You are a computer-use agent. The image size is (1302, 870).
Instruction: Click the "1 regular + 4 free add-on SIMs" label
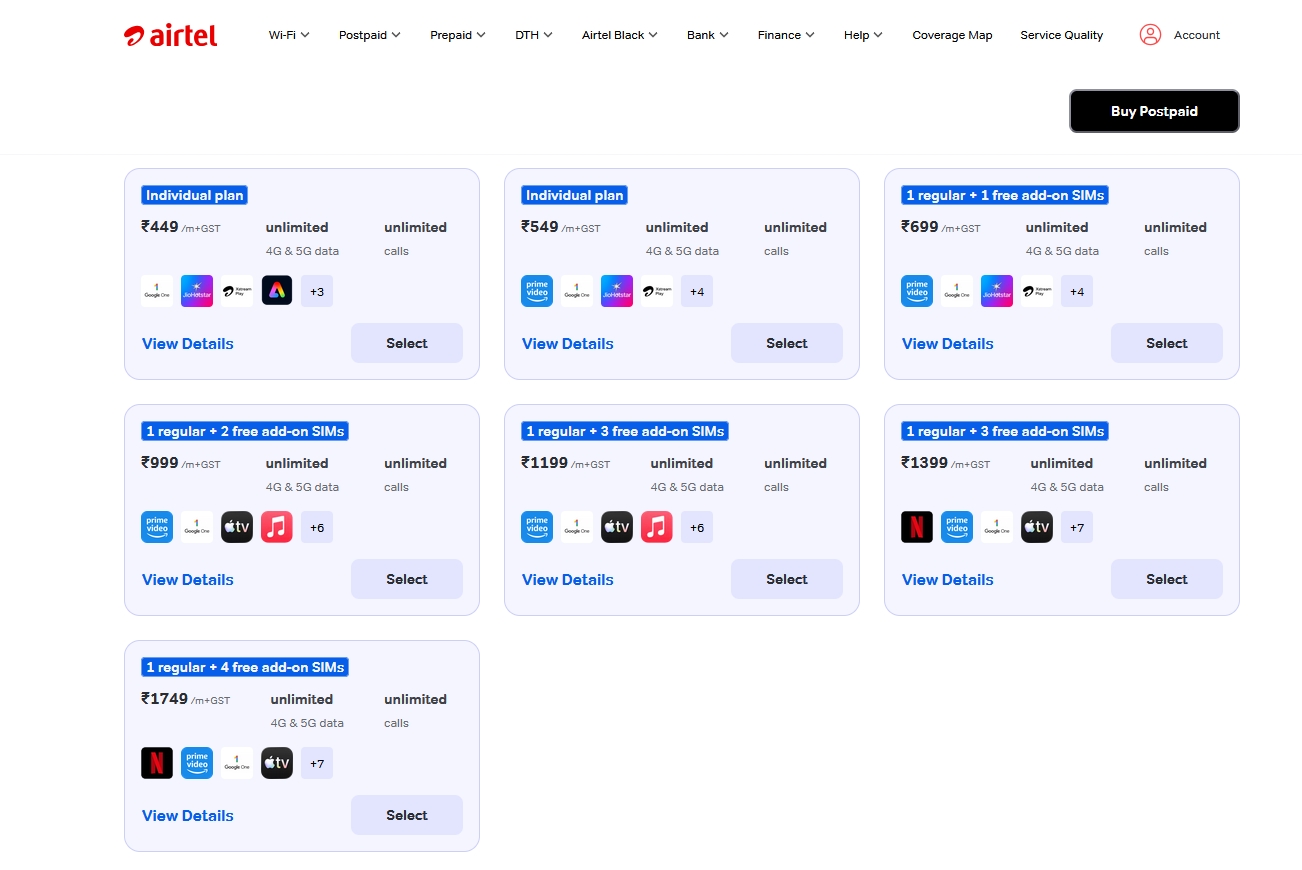(245, 667)
